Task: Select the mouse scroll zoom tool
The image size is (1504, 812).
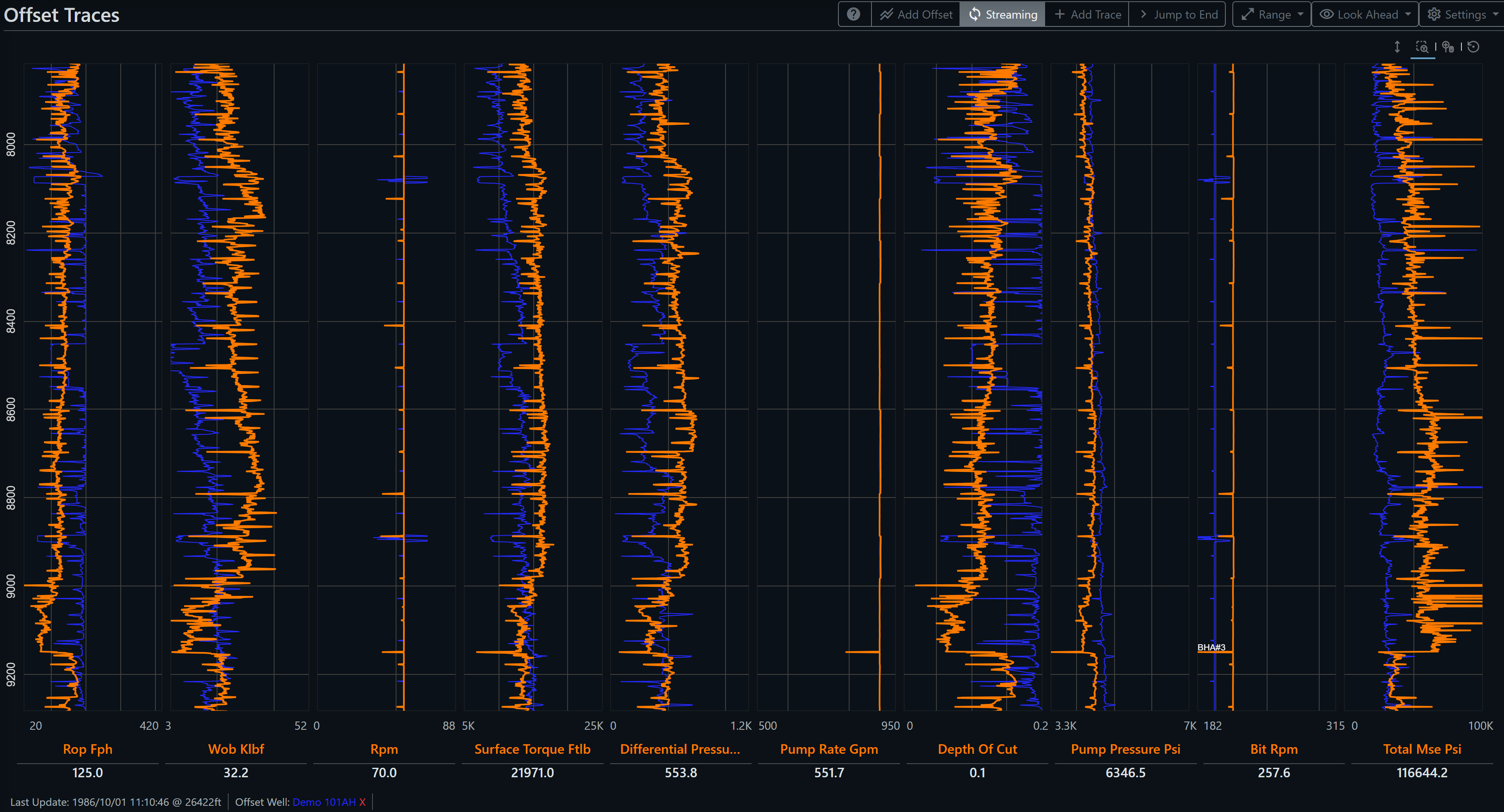Action: 1448,47
